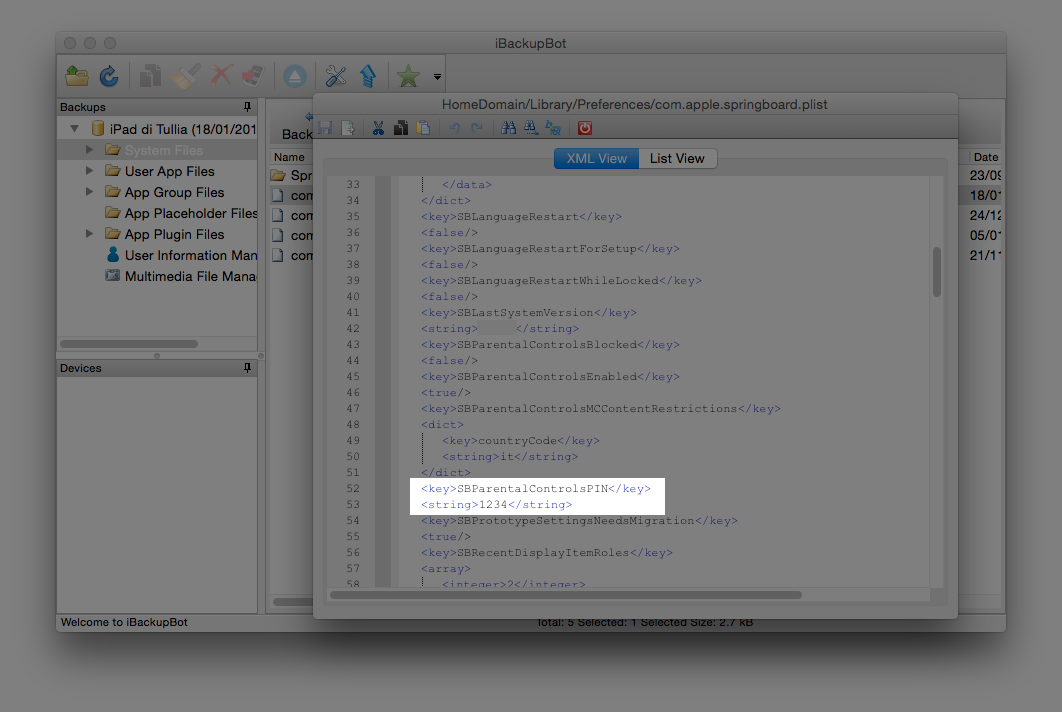Click the Undo arrow in plist editor
Viewport: 1062px width, 712px height.
point(454,128)
